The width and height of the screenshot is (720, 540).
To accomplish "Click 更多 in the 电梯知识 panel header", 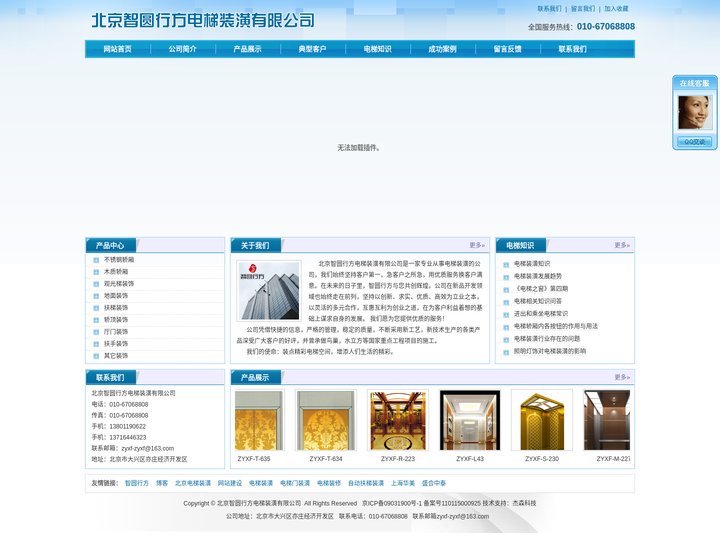I will pyautogui.click(x=622, y=245).
